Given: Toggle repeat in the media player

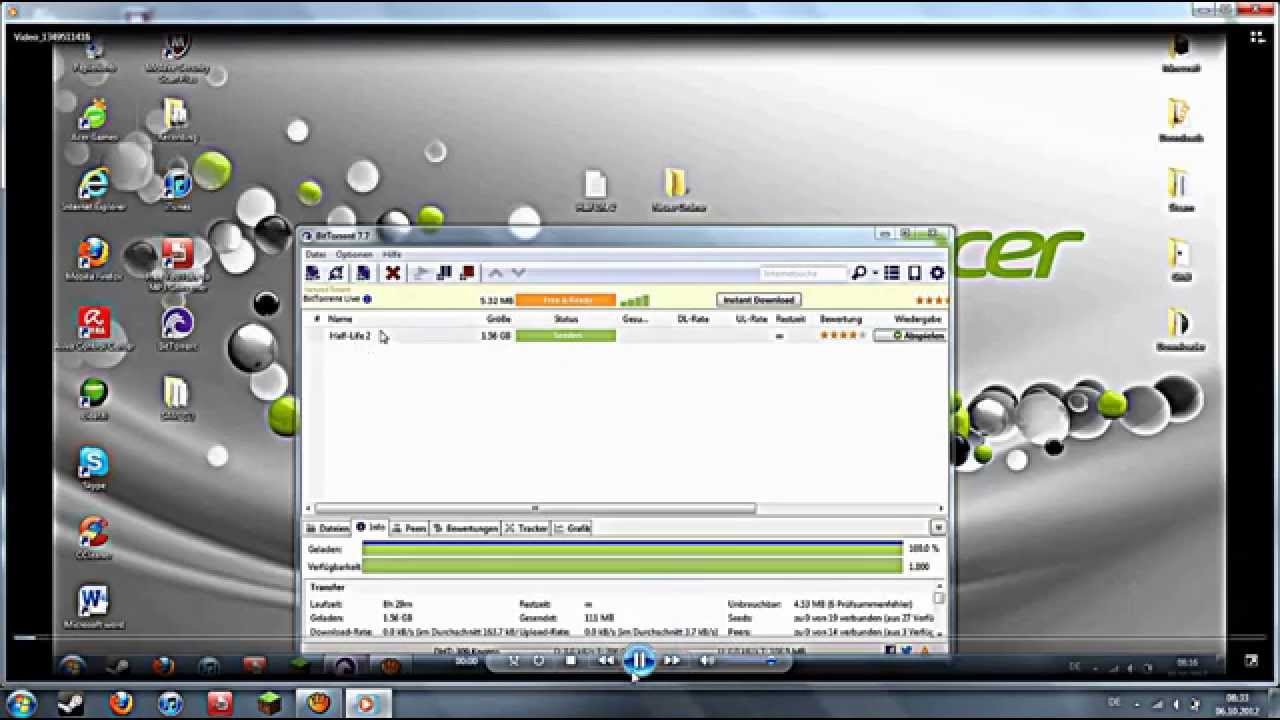Looking at the screenshot, I should pos(539,660).
